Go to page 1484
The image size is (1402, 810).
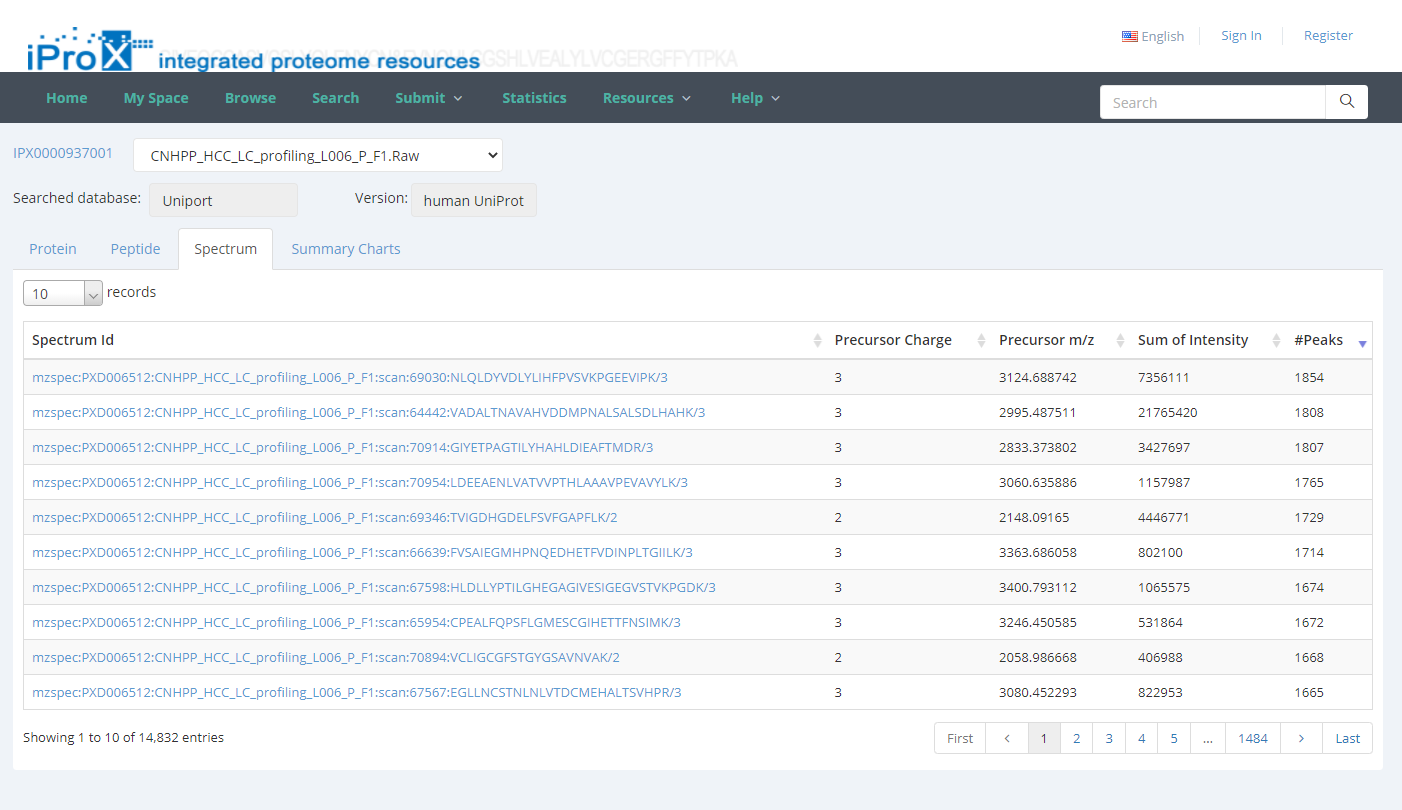tap(1252, 738)
